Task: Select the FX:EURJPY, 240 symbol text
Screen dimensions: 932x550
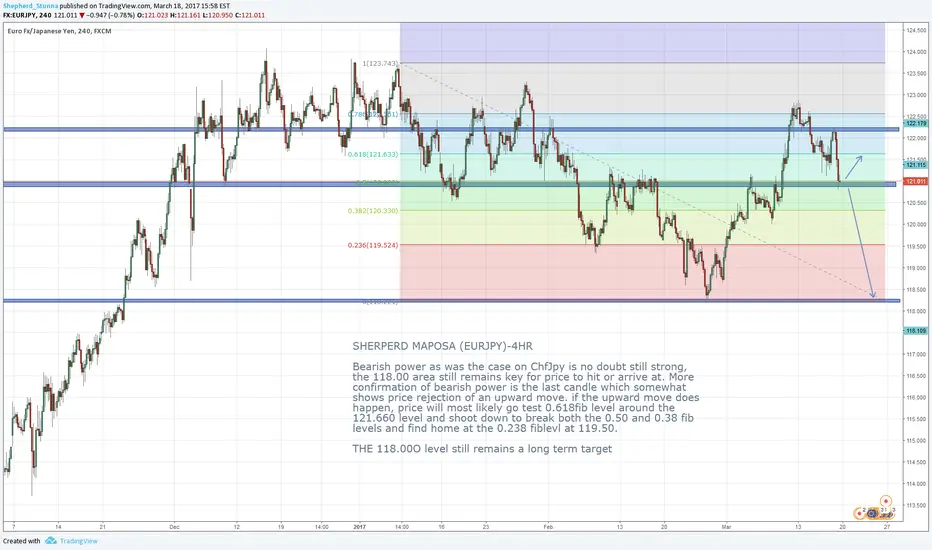Action: (x=27, y=15)
